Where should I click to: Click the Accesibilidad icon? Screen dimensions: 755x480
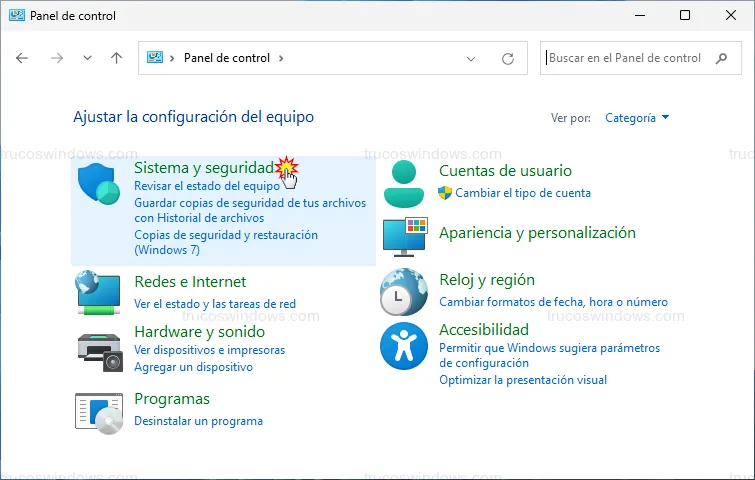point(404,347)
